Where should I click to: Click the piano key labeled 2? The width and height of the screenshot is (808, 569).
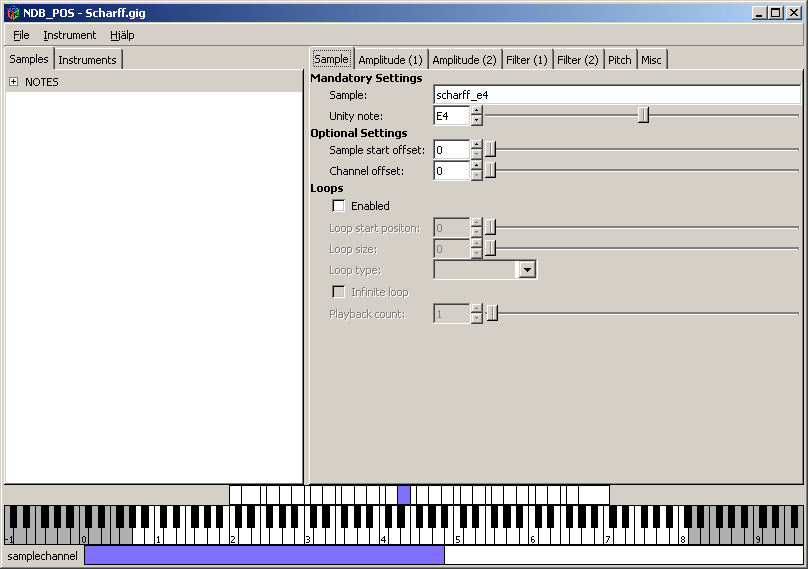[x=235, y=536]
